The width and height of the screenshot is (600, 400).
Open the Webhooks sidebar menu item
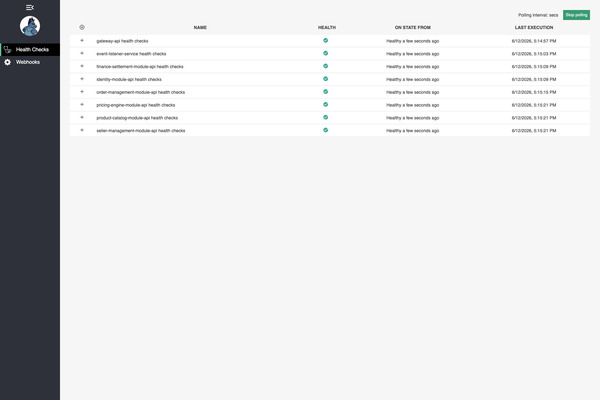[x=30, y=62]
